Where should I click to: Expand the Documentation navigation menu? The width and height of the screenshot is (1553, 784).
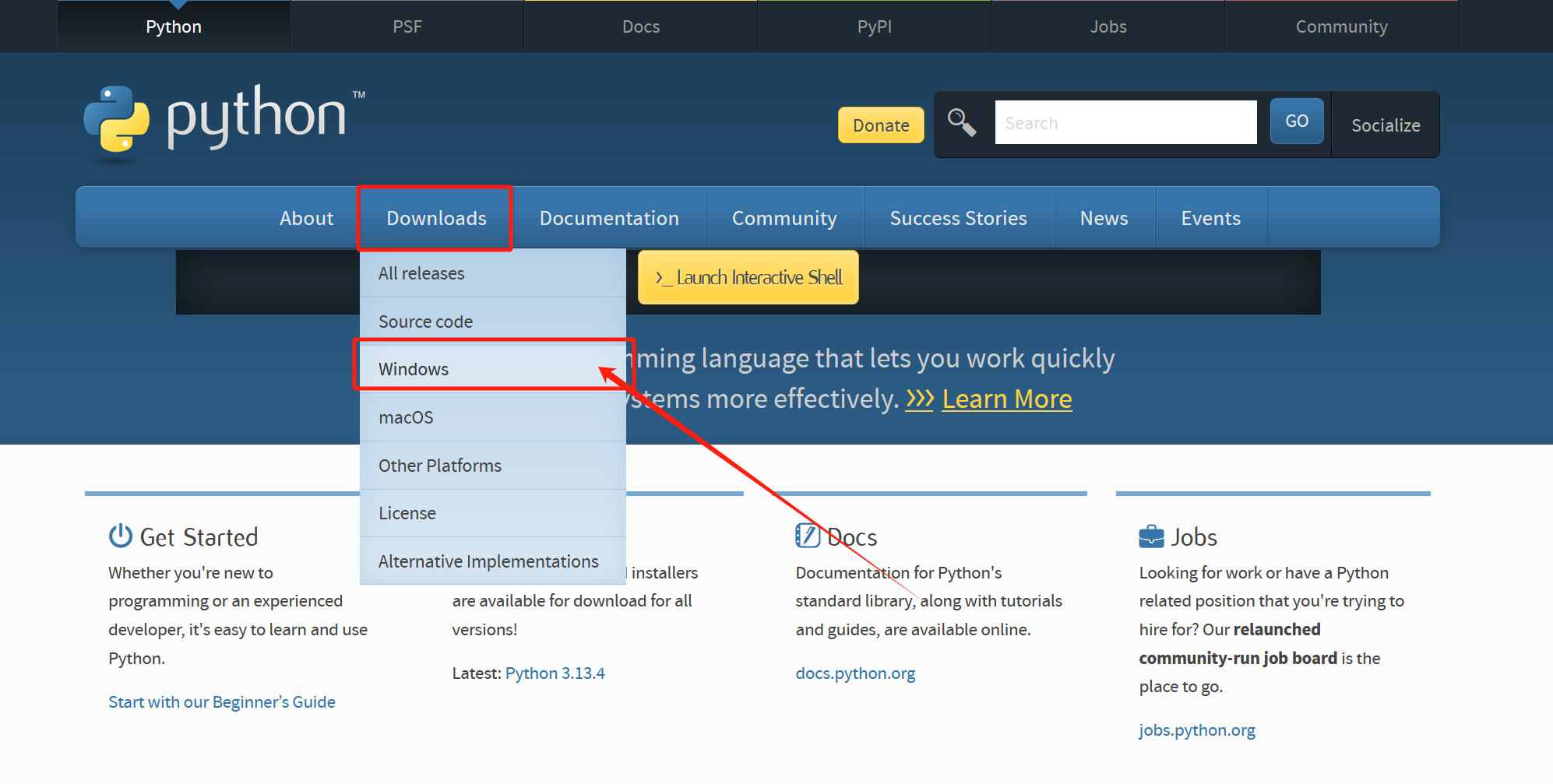[x=609, y=218]
